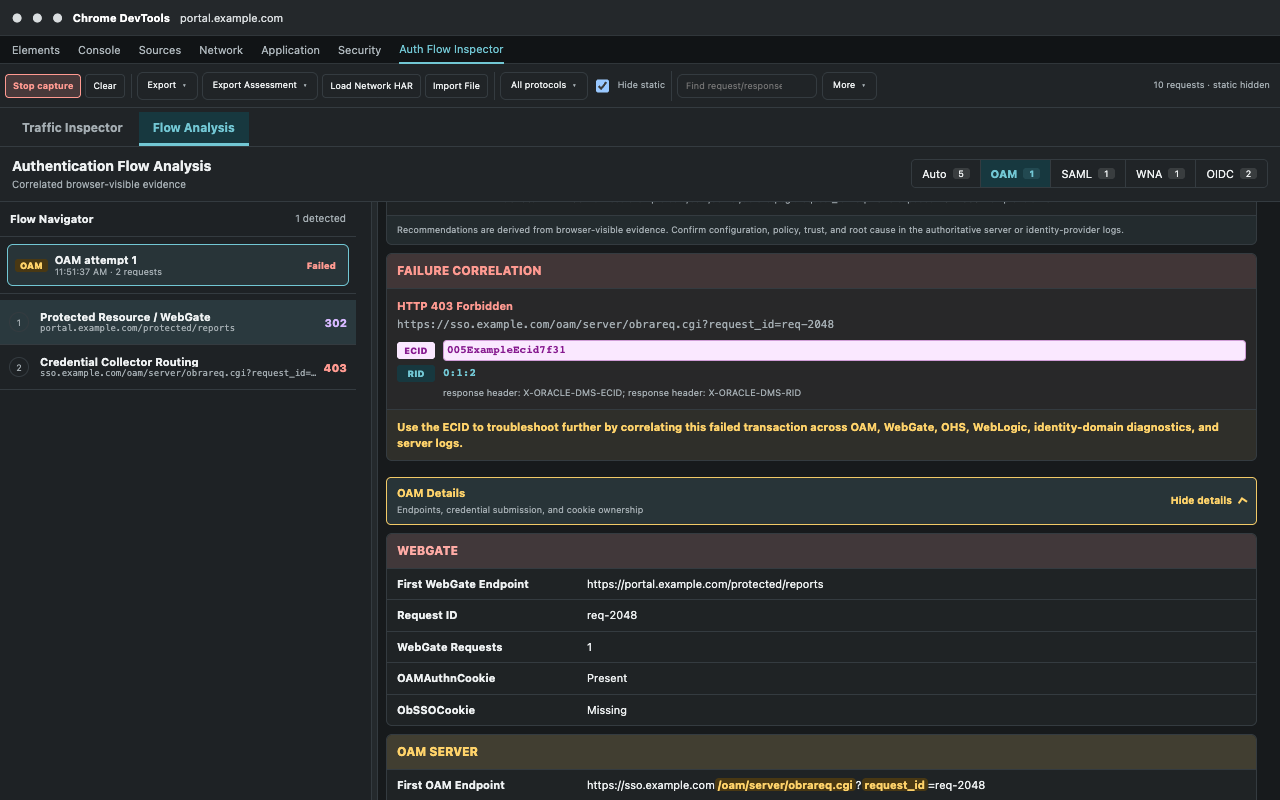
Task: Click the RID label badge
Action: 416,374
